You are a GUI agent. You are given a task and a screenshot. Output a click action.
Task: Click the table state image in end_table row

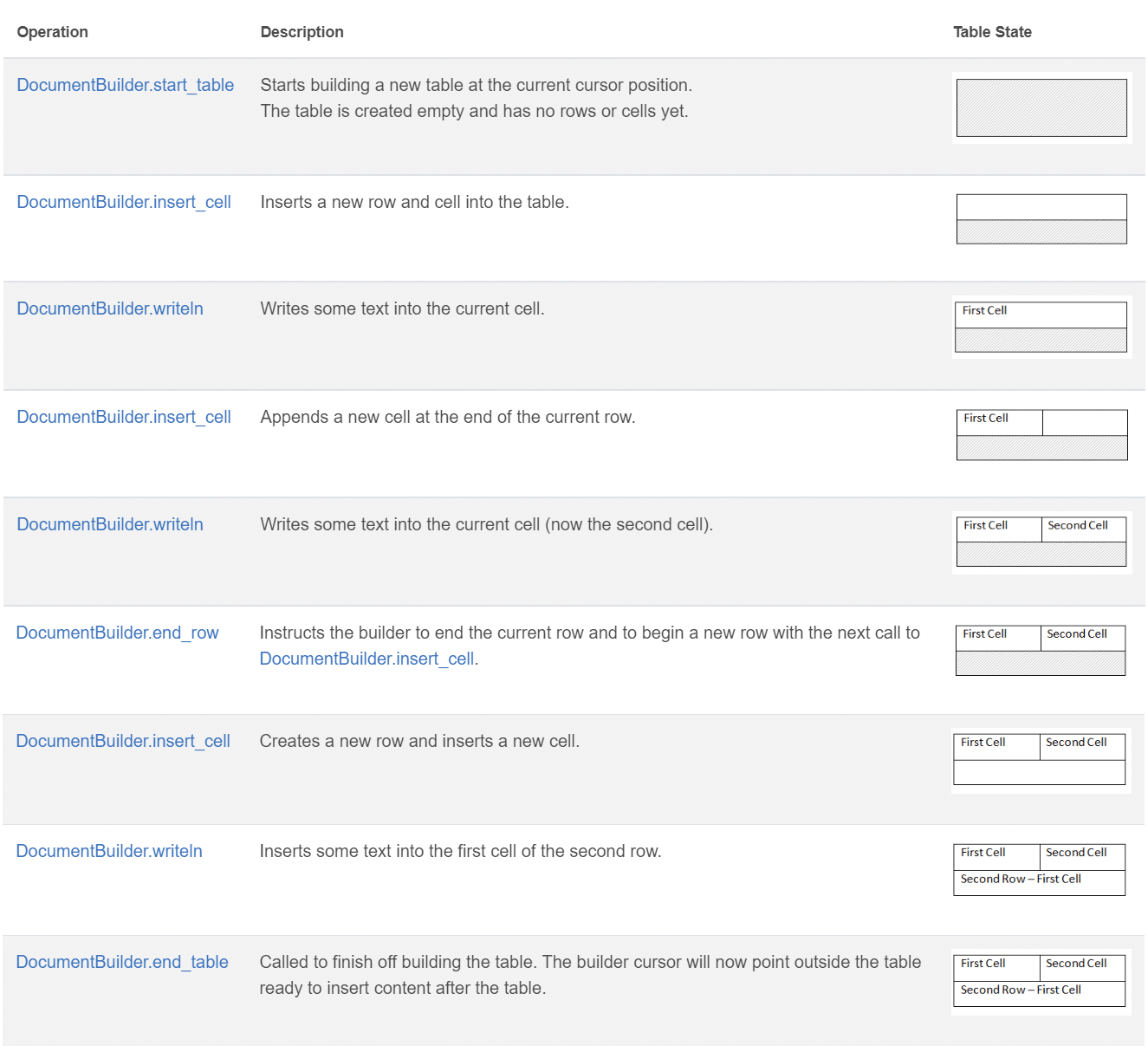pyautogui.click(x=1040, y=979)
